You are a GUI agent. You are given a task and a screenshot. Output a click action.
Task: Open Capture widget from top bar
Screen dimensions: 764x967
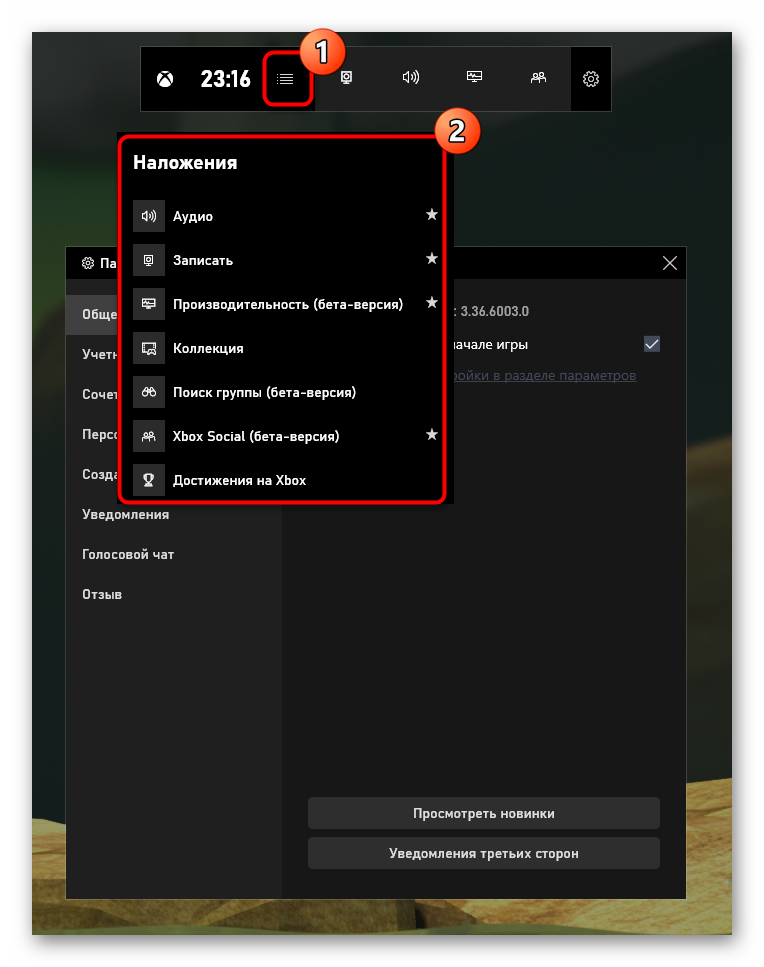(347, 77)
